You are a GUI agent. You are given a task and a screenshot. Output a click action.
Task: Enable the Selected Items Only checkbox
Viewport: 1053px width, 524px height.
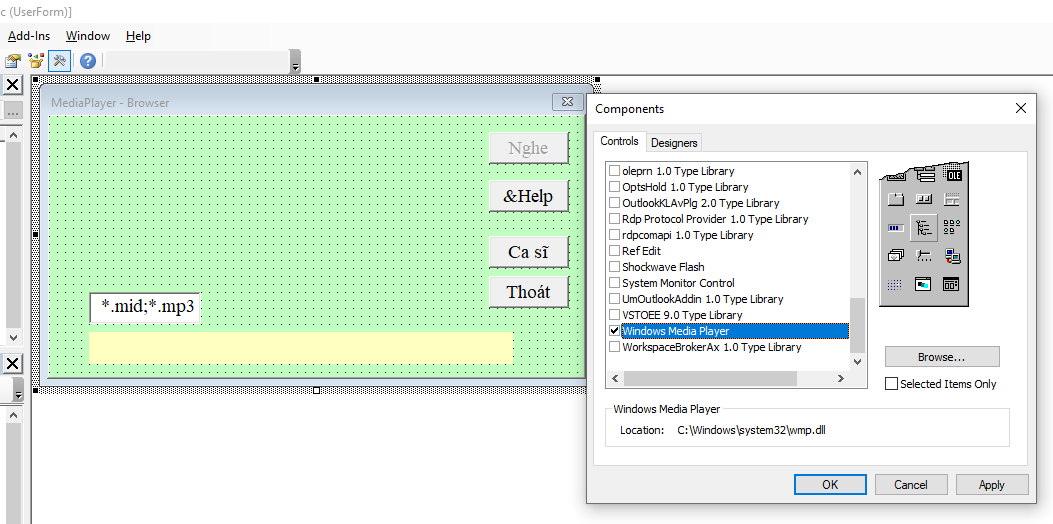[x=891, y=384]
